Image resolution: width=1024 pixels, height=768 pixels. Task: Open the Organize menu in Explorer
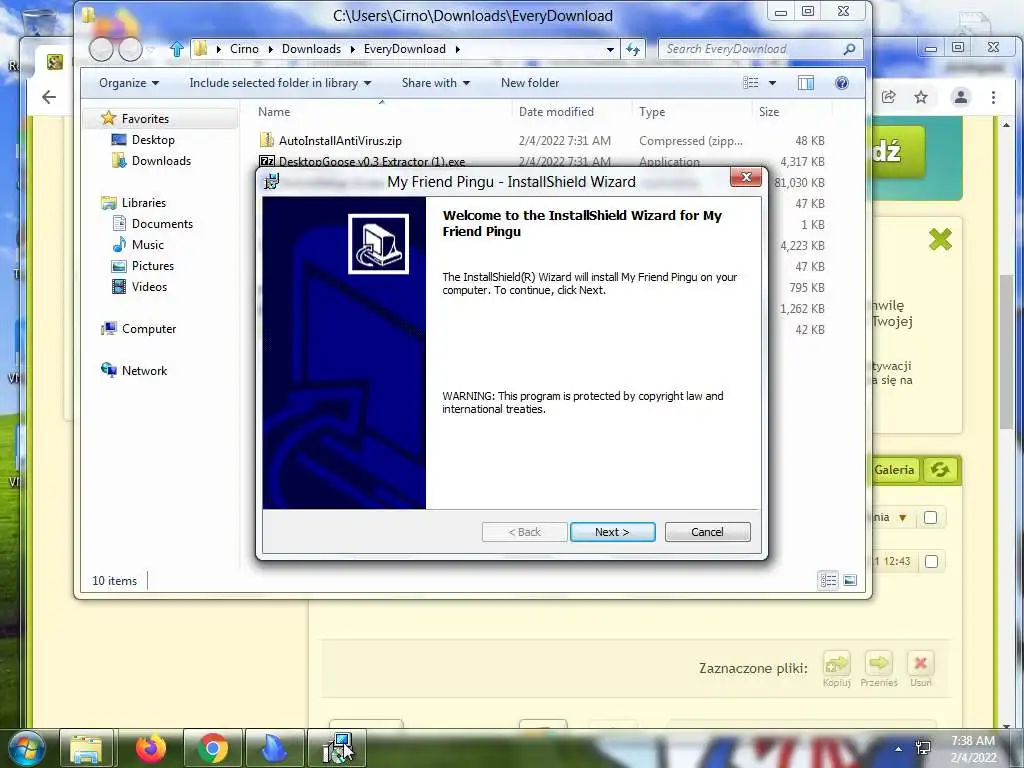point(129,83)
